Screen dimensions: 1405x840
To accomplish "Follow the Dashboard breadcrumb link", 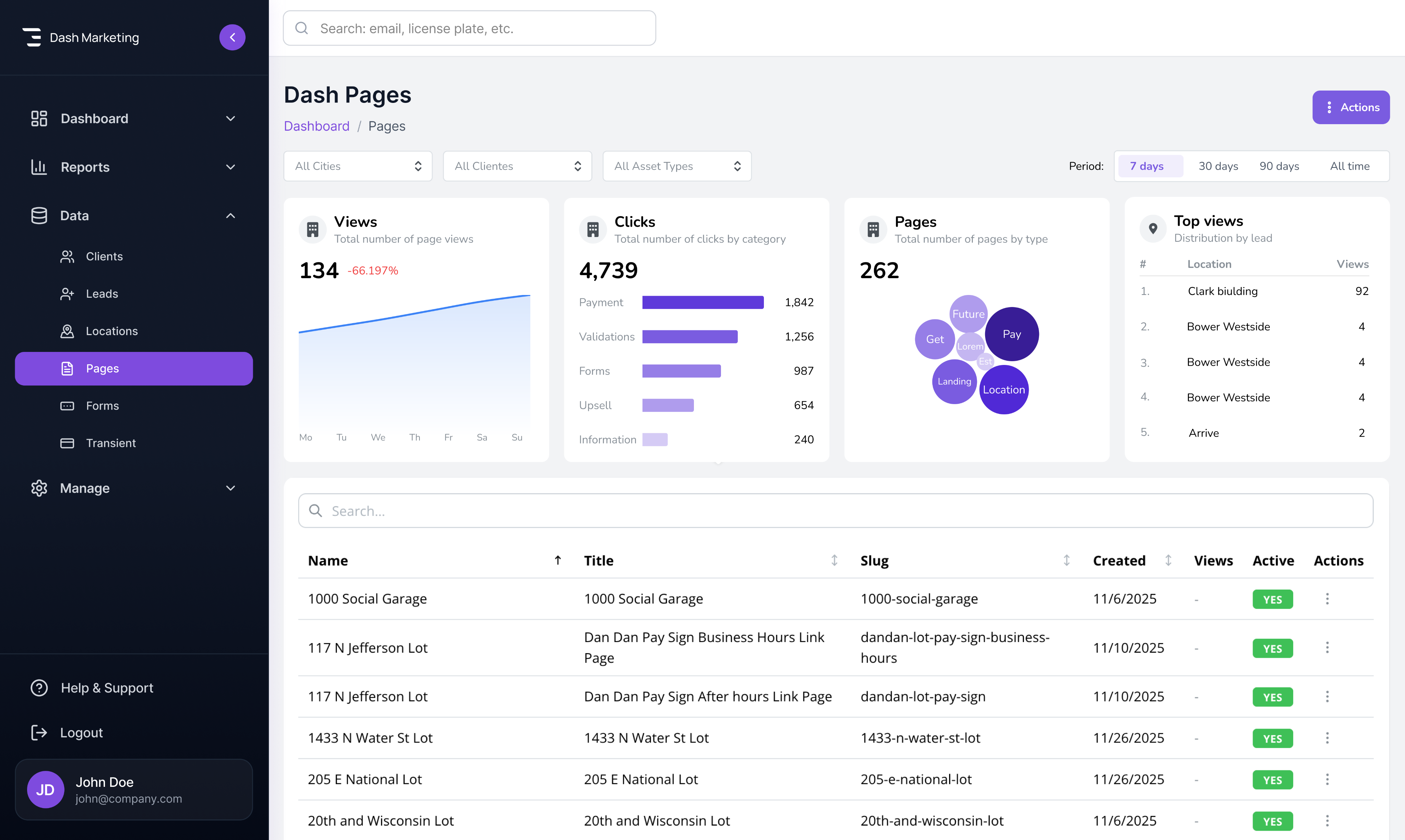I will (317, 126).
